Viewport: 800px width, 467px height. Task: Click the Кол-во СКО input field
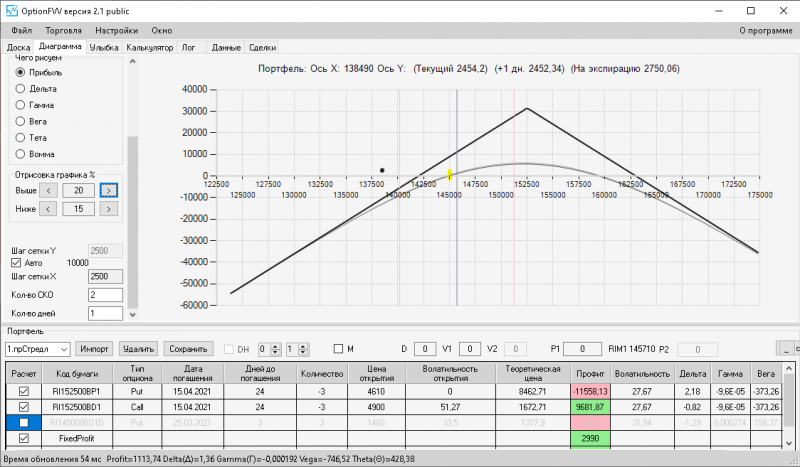(105, 295)
